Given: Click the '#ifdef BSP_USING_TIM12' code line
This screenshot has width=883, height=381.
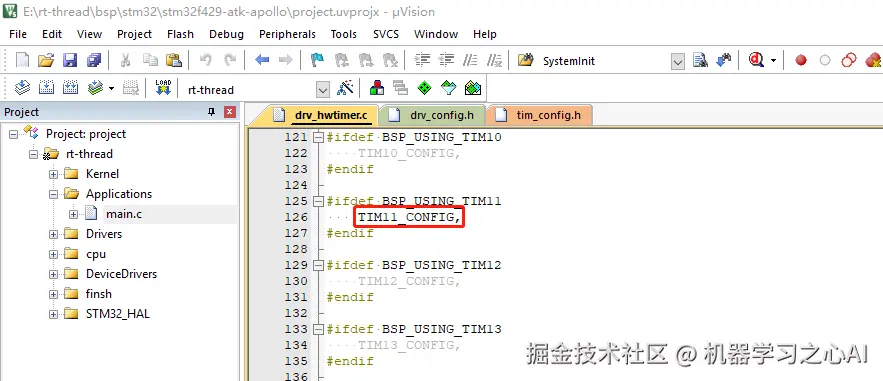Looking at the screenshot, I should click(414, 265).
